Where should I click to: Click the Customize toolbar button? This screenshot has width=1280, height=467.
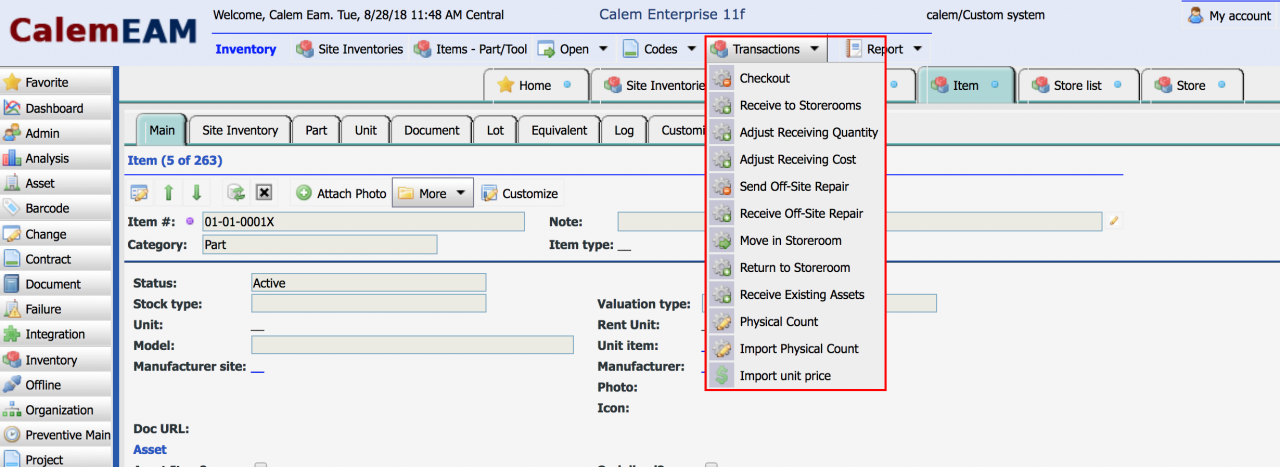[519, 193]
